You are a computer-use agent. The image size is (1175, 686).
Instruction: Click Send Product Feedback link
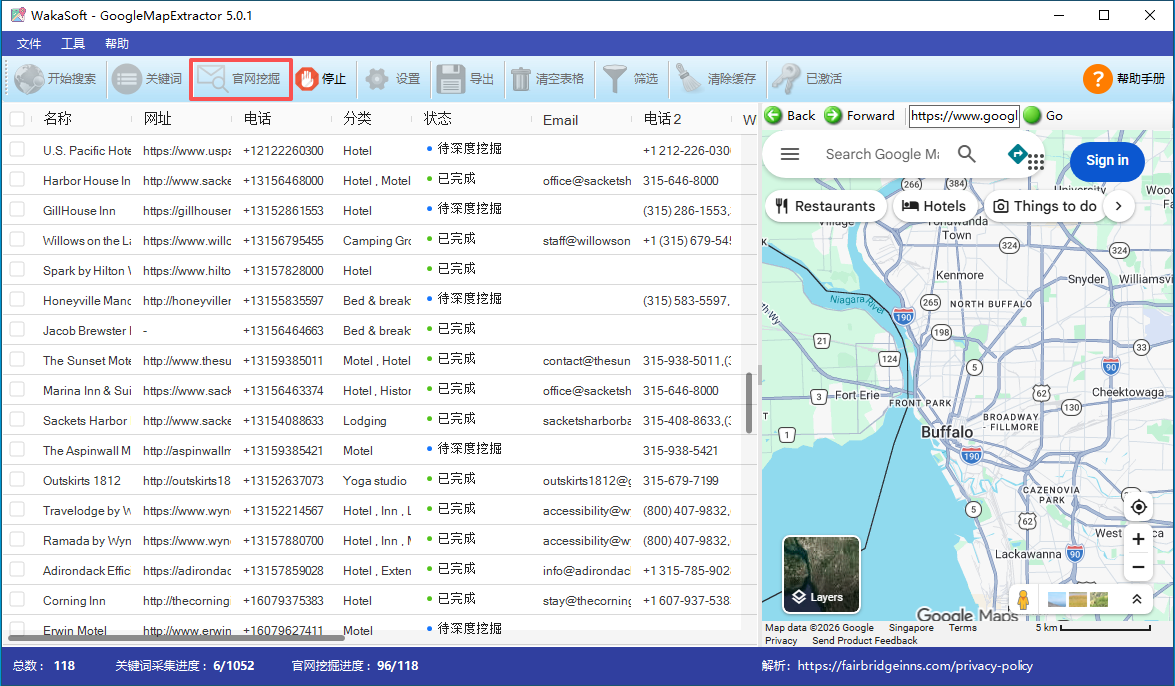point(864,640)
